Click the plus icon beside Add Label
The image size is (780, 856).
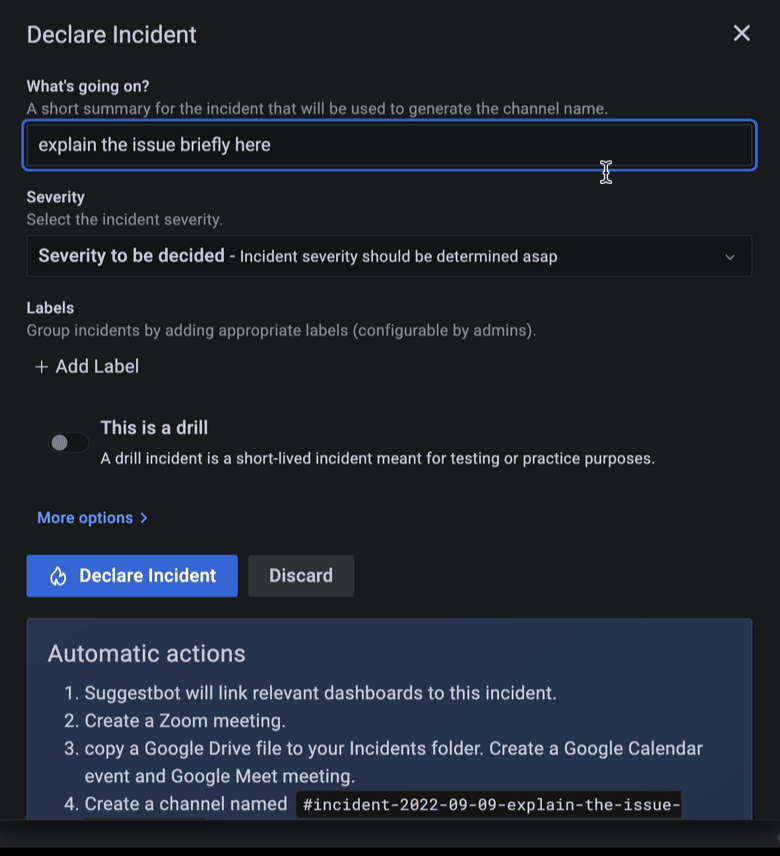(x=40, y=366)
